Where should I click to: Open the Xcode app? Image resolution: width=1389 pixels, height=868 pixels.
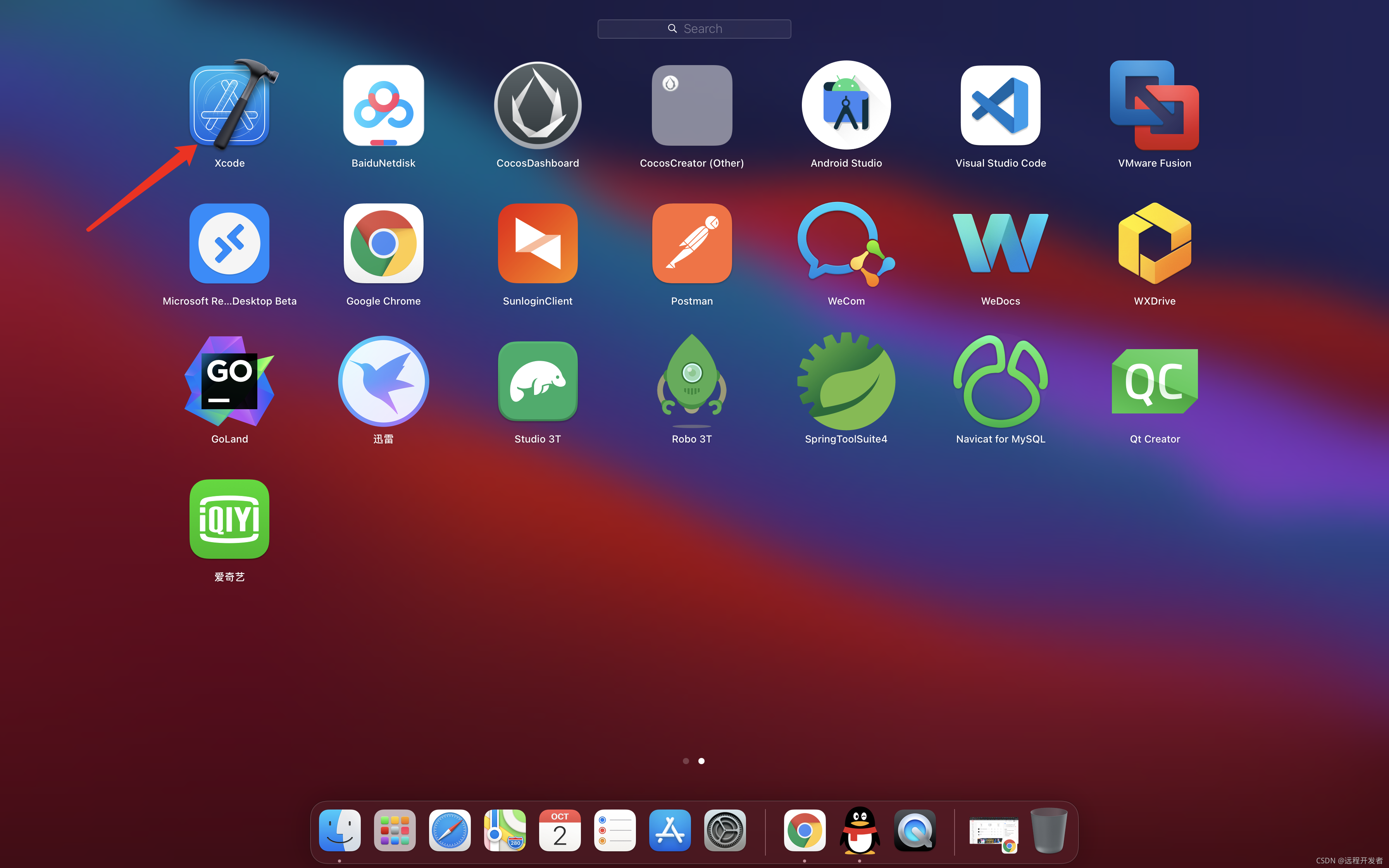point(229,105)
